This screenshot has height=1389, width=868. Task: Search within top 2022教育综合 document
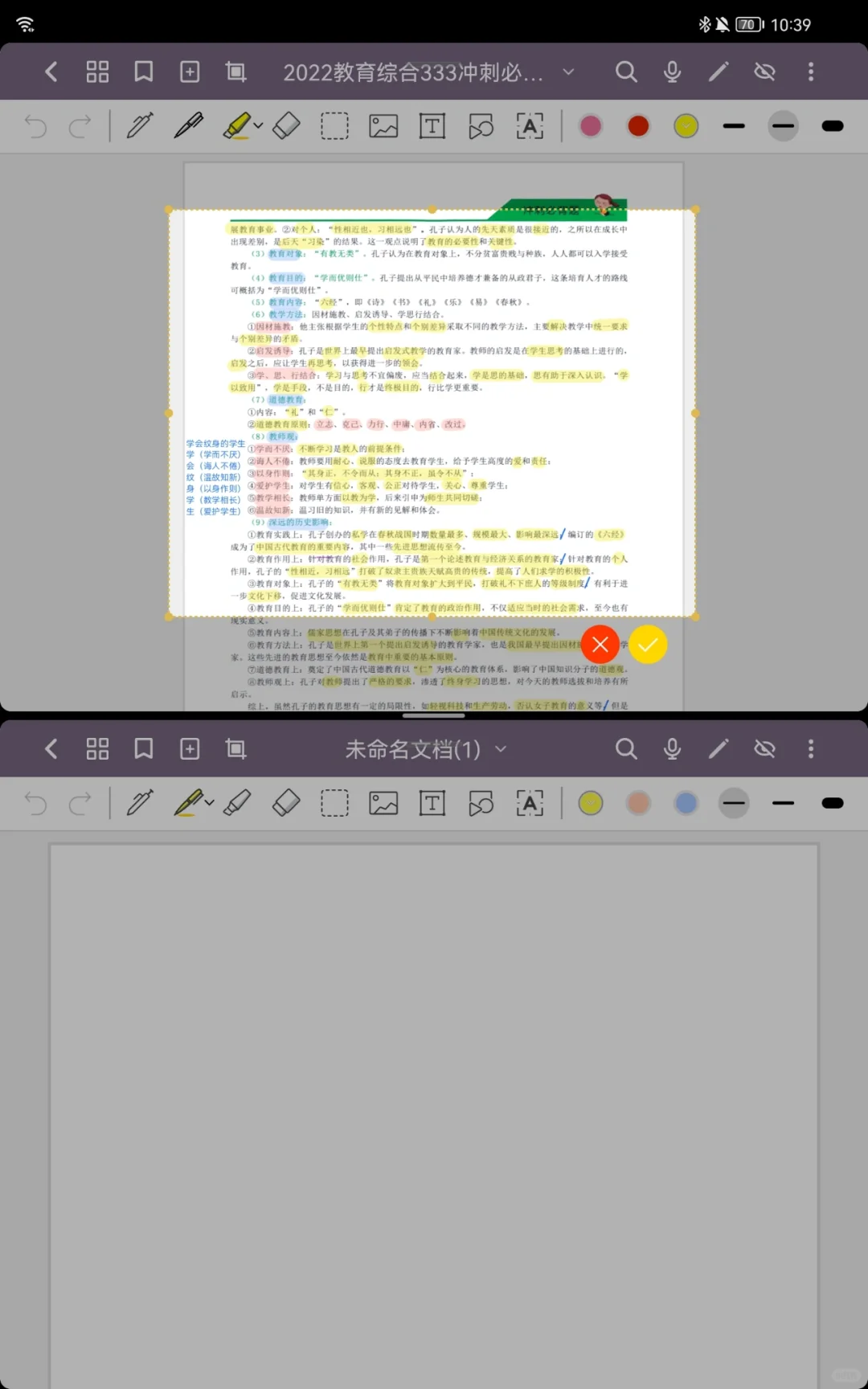click(x=626, y=72)
